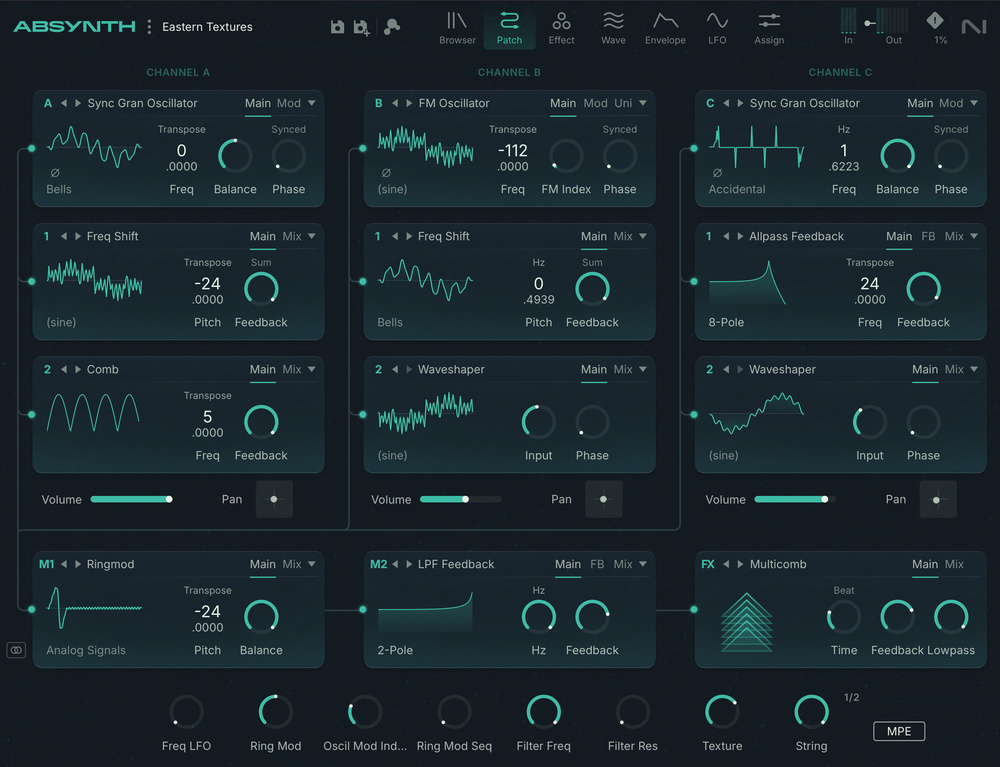Click previous arrow on Ringmod module
This screenshot has width=1000, height=767.
click(x=64, y=564)
